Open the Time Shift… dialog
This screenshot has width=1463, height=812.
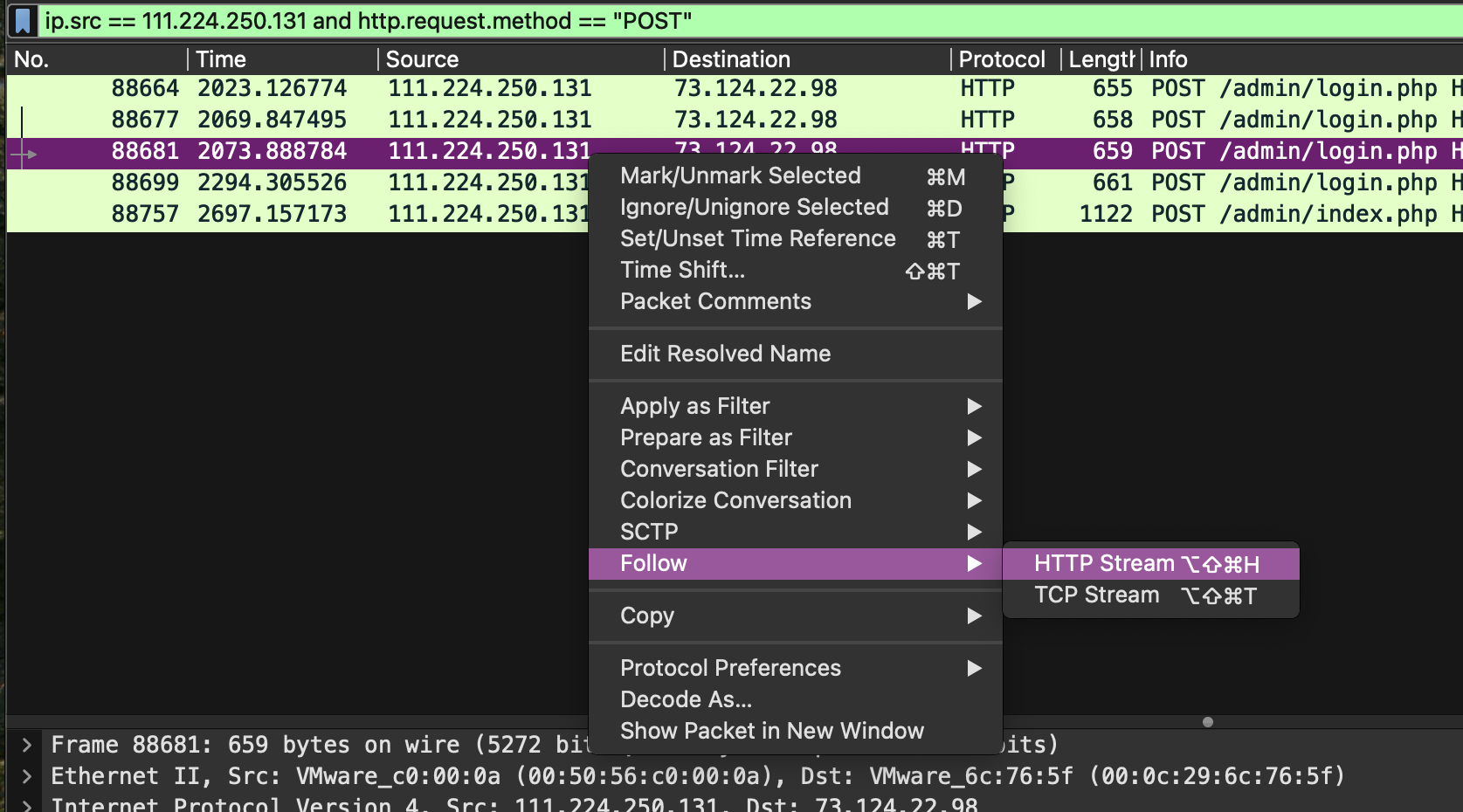pos(683,271)
